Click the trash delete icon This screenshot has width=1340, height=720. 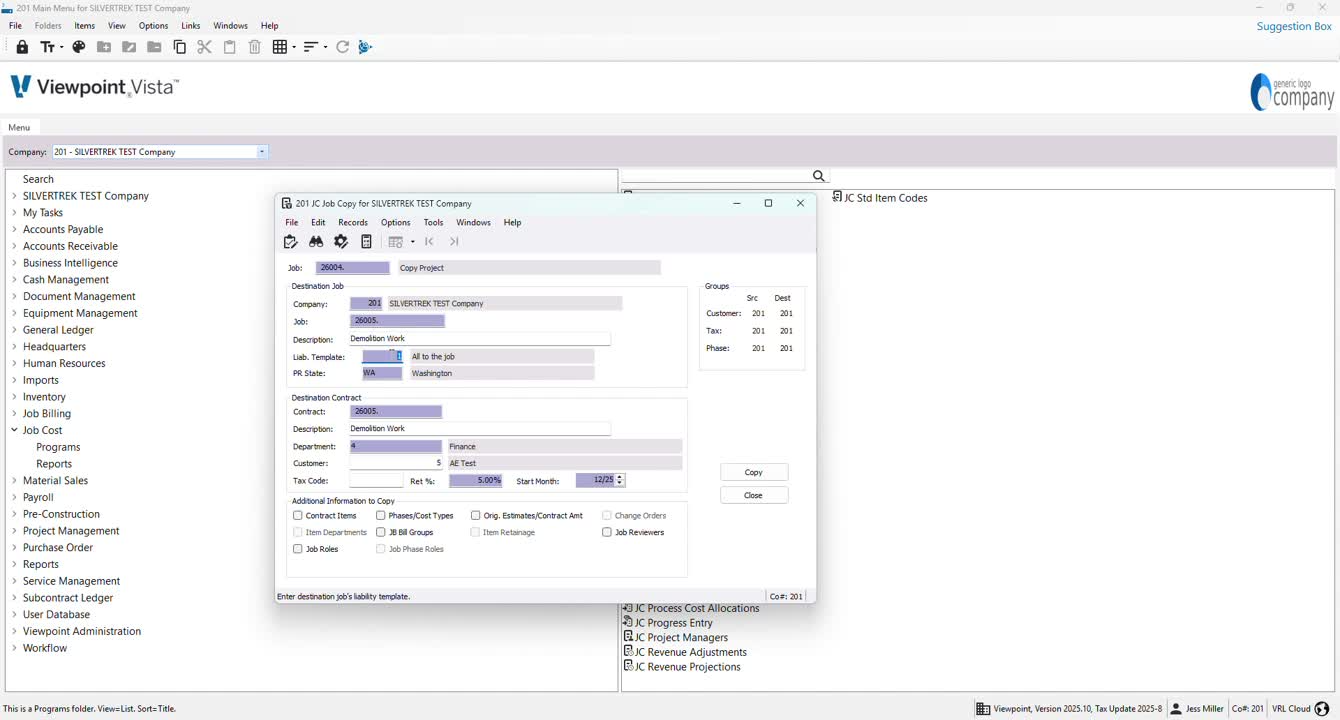click(254, 47)
